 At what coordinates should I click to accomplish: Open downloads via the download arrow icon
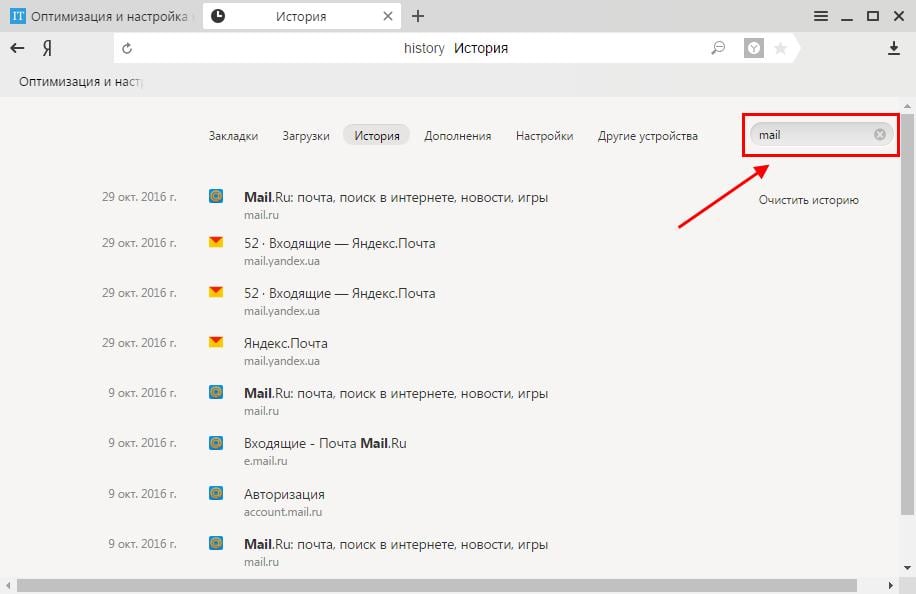tap(894, 47)
